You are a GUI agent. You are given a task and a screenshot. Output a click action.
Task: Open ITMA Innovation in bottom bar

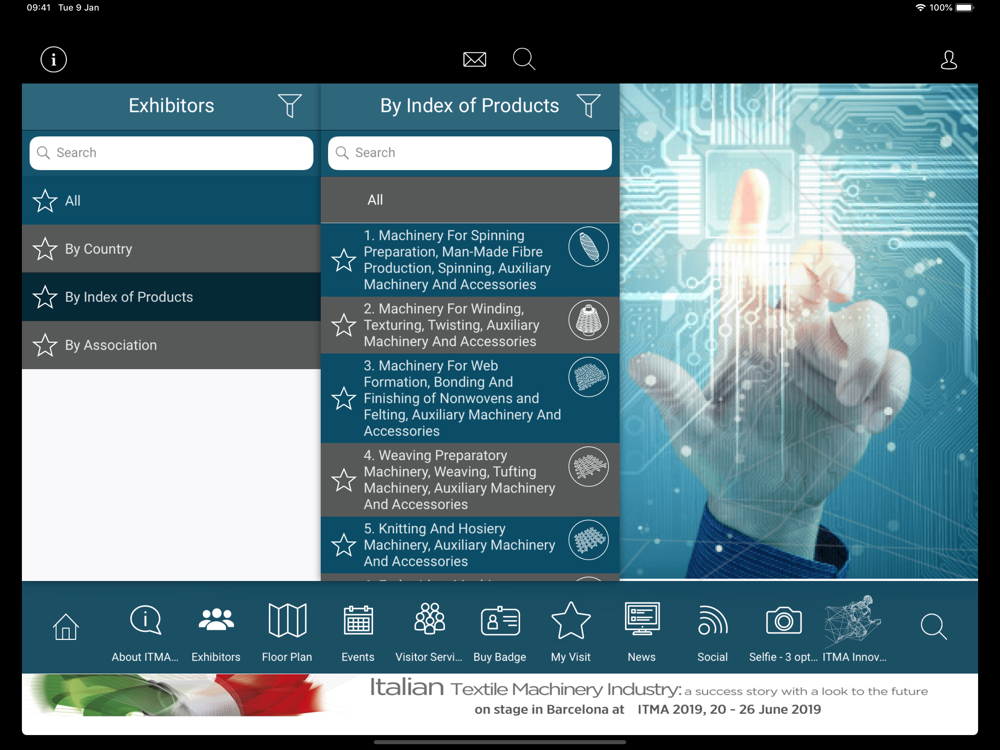tap(854, 630)
